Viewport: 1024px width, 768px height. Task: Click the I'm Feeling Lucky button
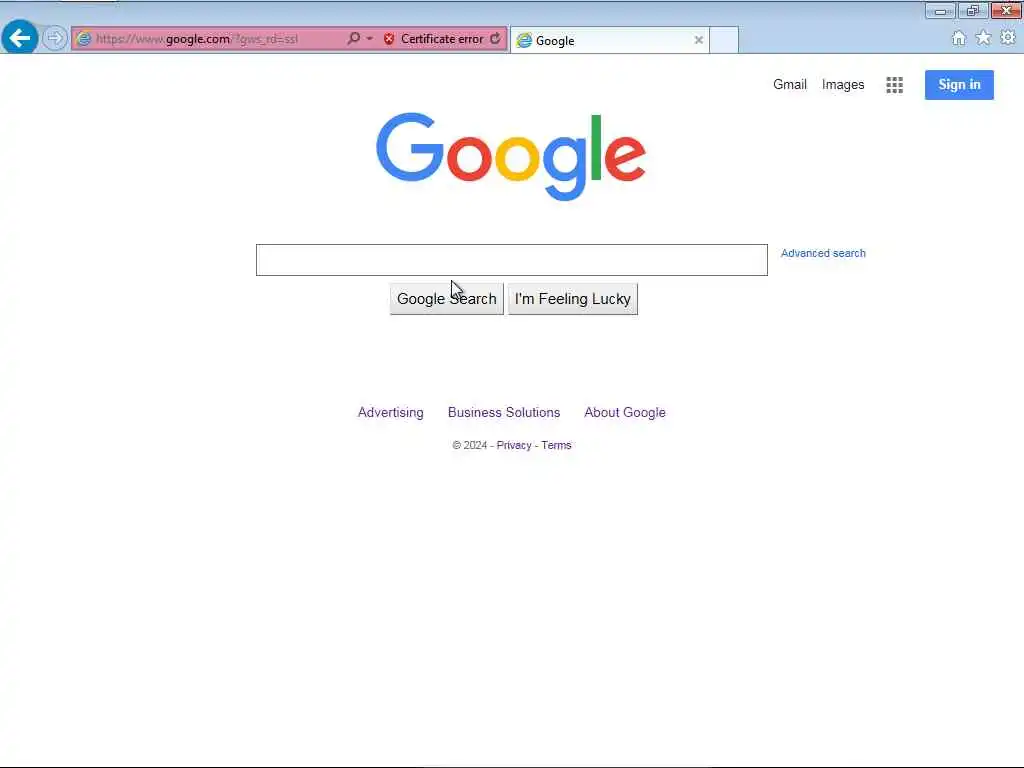(x=573, y=298)
